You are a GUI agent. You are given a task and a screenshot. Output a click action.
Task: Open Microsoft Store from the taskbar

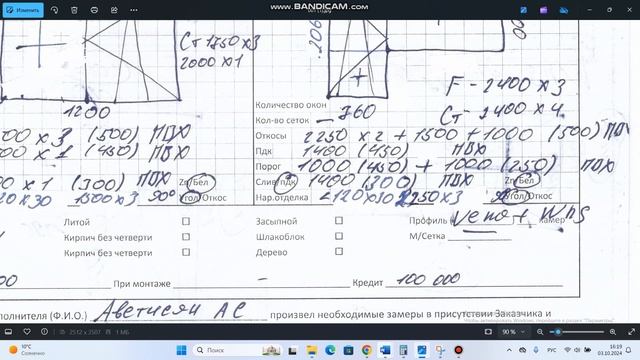click(348, 350)
